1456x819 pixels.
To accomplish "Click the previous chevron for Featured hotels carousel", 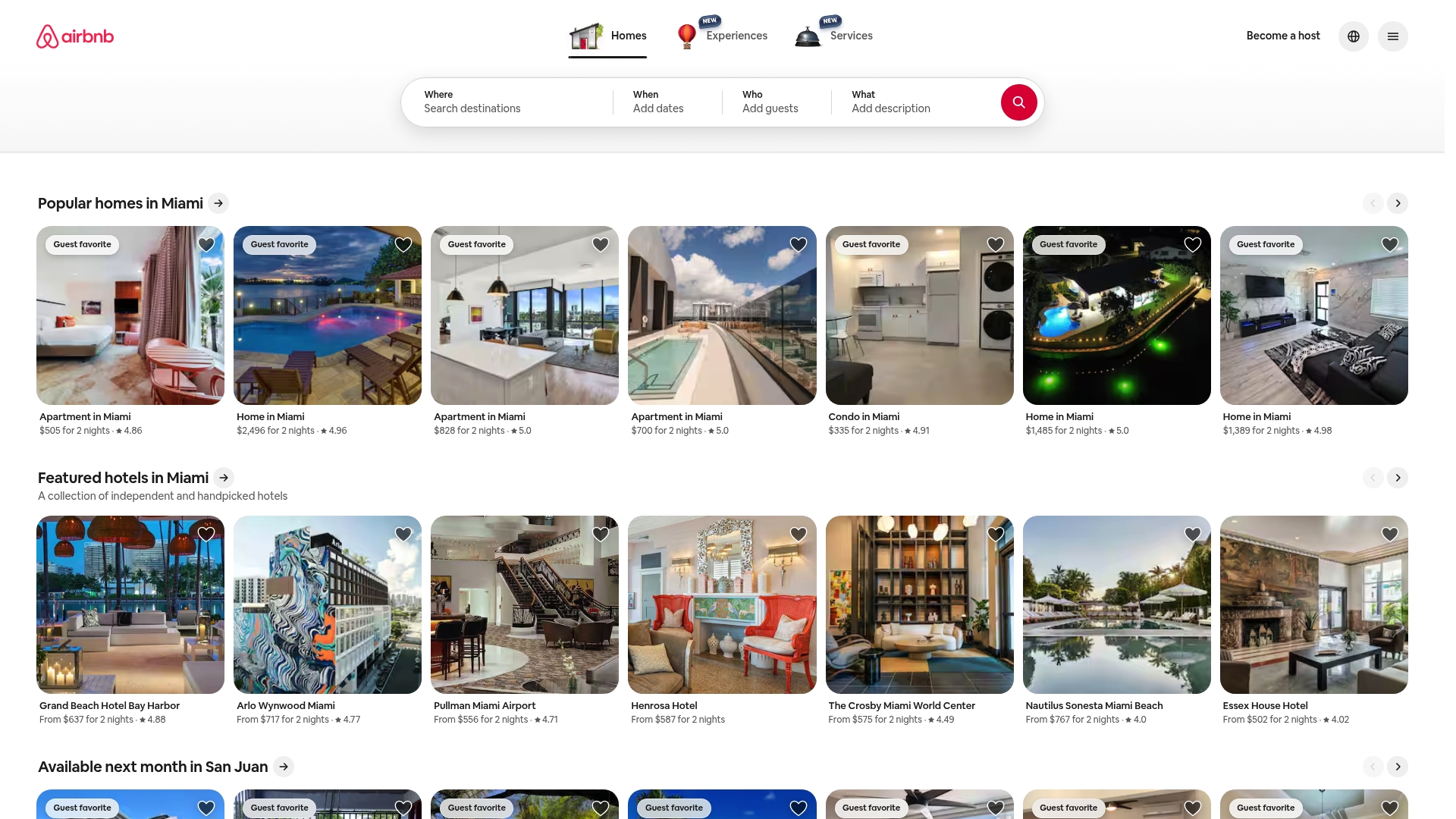I will coord(1373,478).
